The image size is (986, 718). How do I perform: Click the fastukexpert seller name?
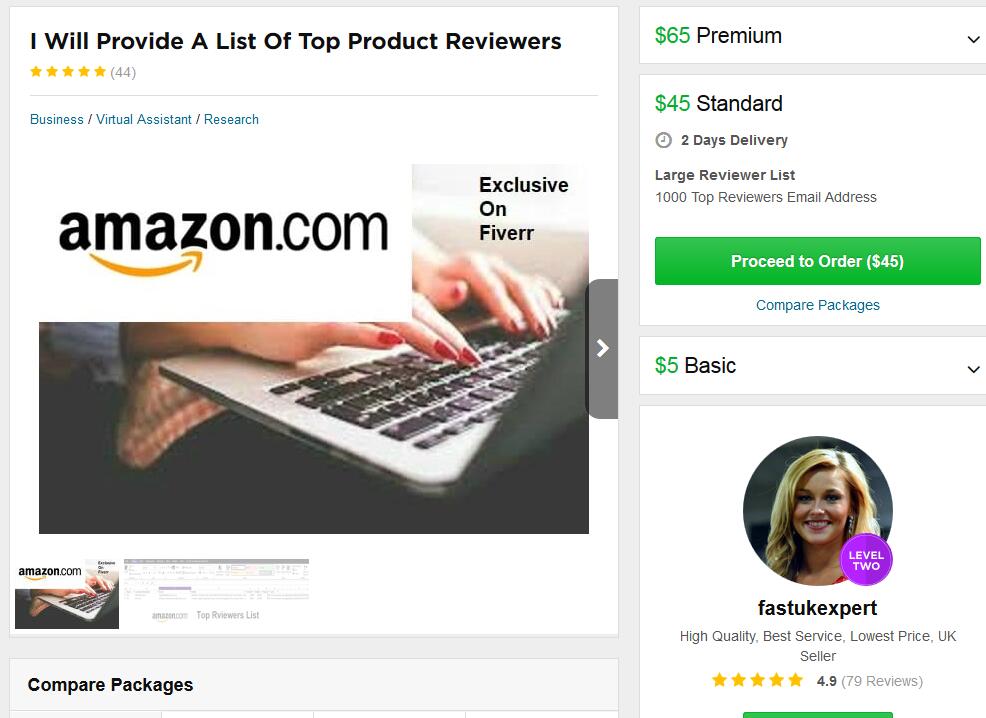coord(817,608)
